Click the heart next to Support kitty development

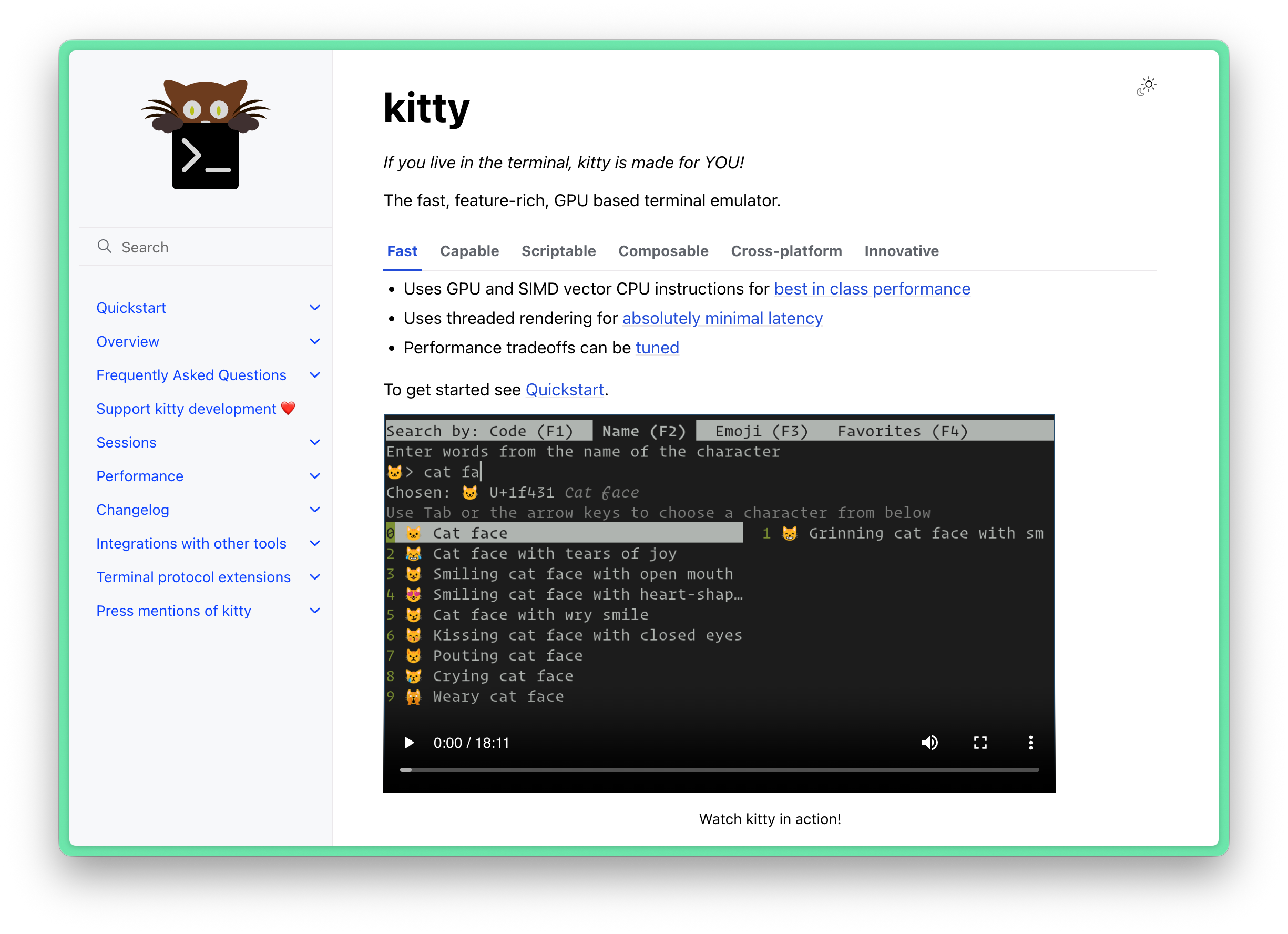pos(289,408)
